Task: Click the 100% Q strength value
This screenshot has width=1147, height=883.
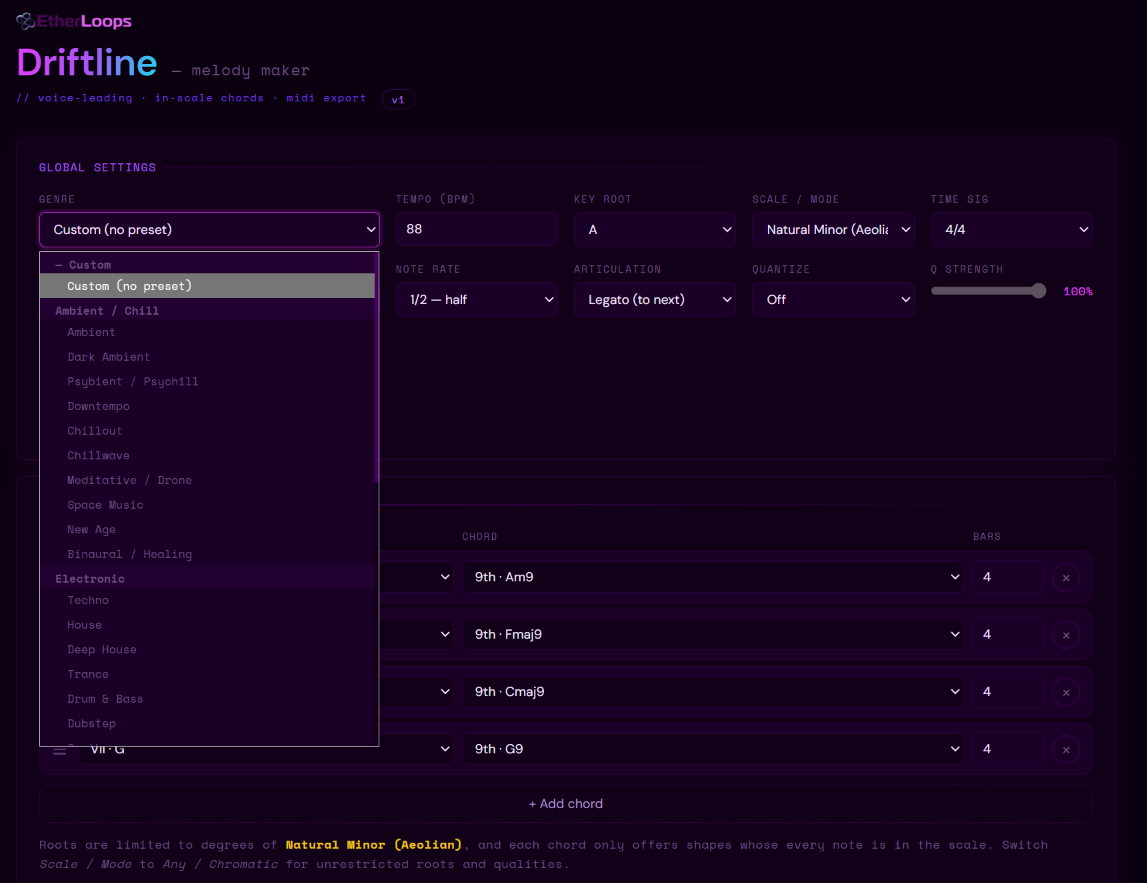Action: (x=1078, y=291)
